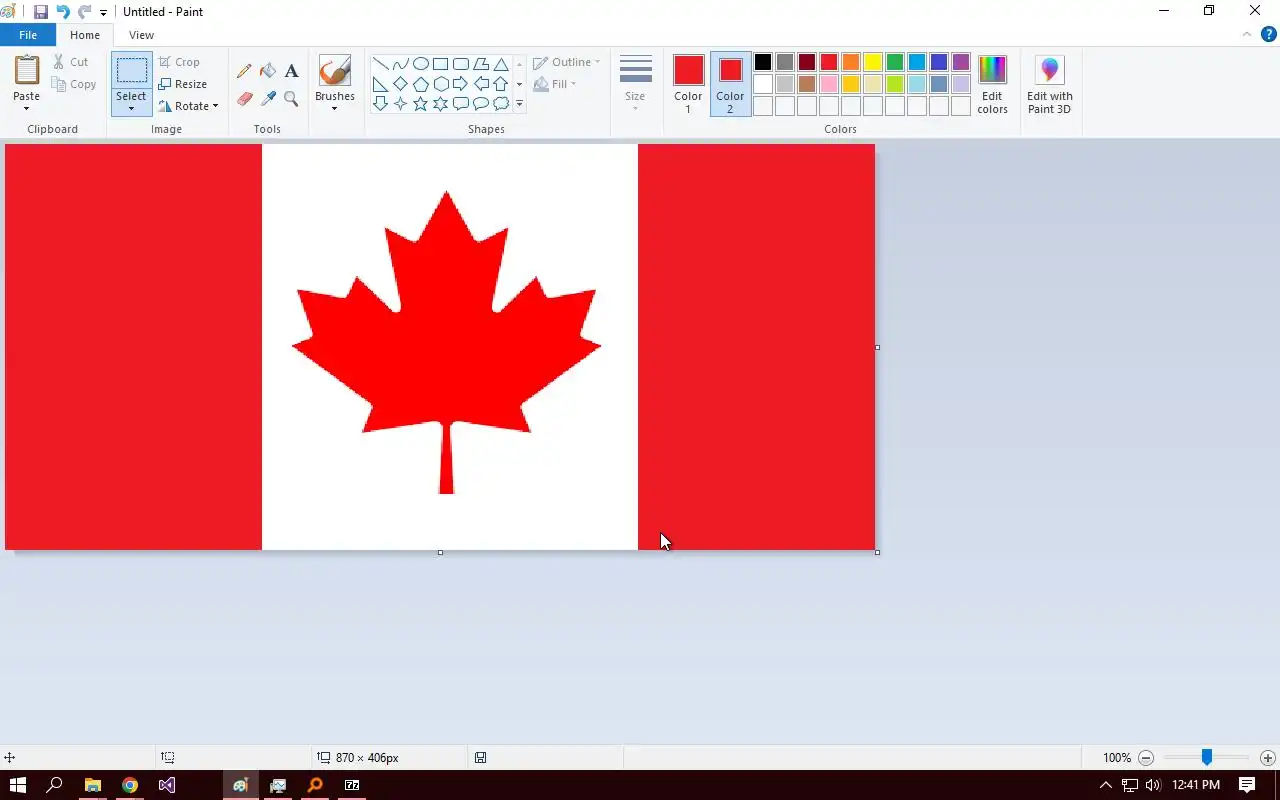The height and width of the screenshot is (800, 1280).
Task: Pick the green color swatch
Action: [x=895, y=62]
